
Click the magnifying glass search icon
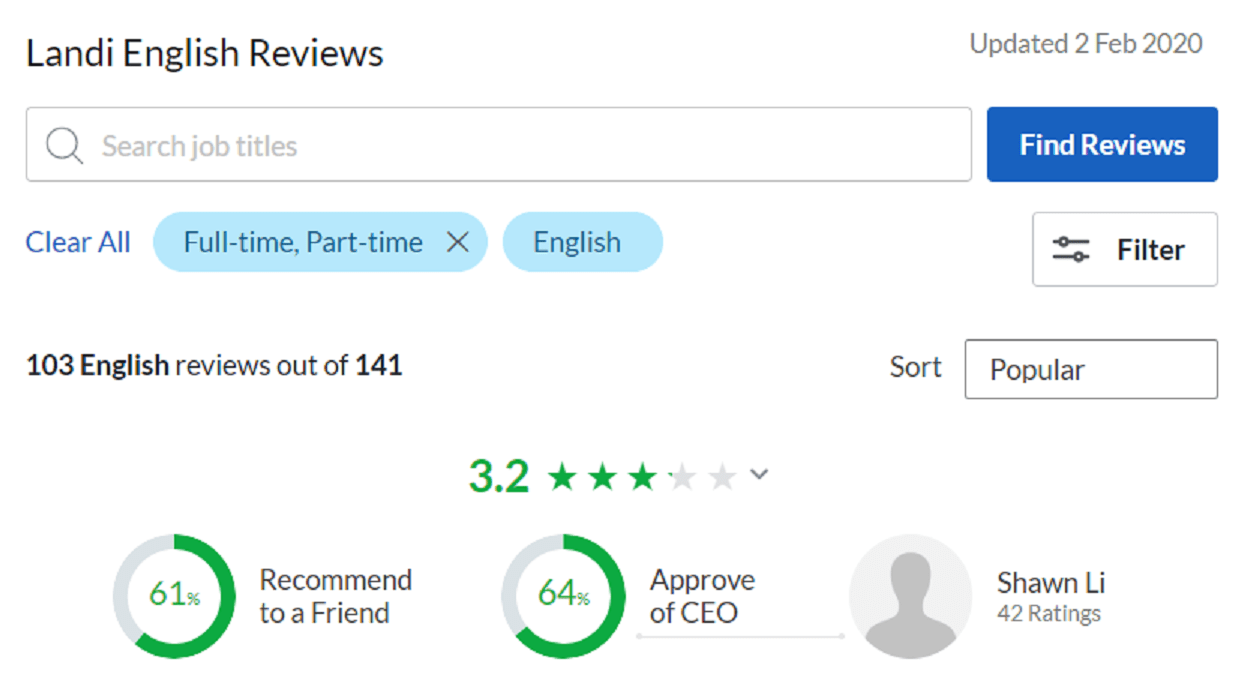point(64,146)
